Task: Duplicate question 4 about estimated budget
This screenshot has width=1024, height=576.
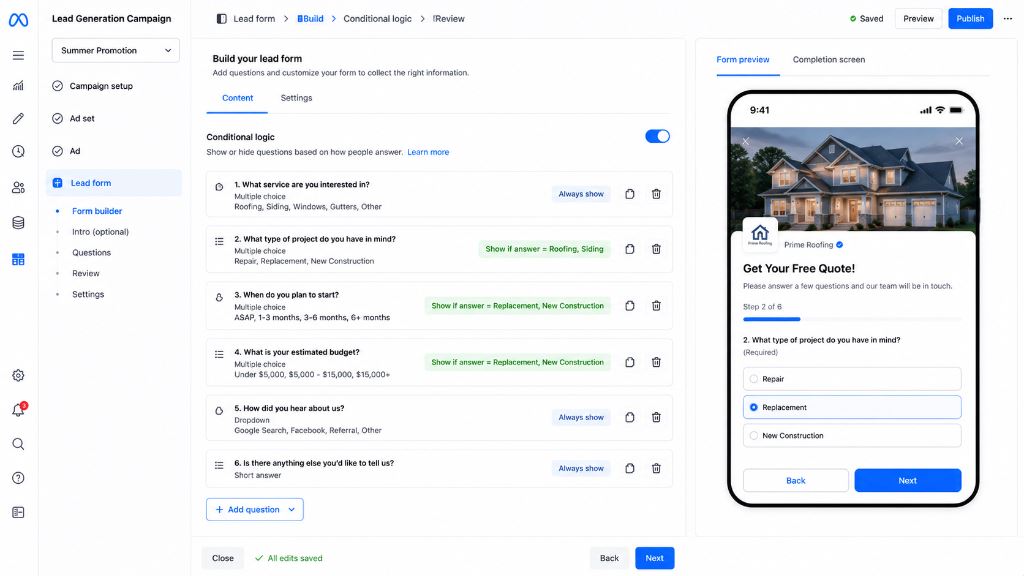Action: (630, 362)
